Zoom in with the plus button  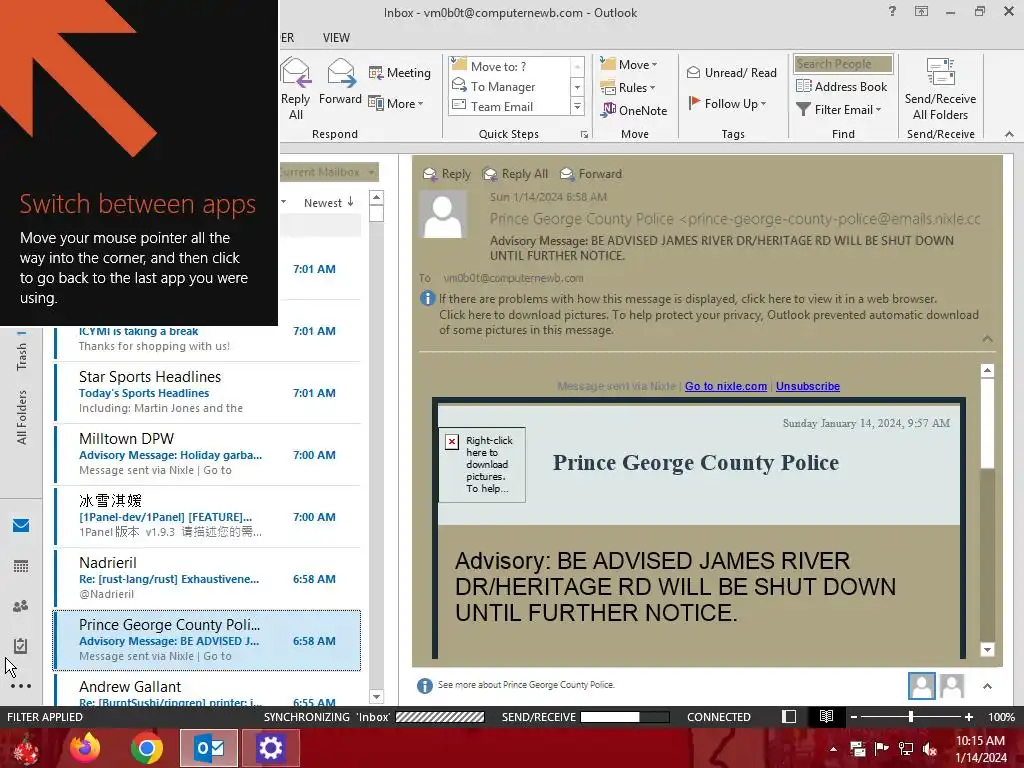pyautogui.click(x=969, y=717)
